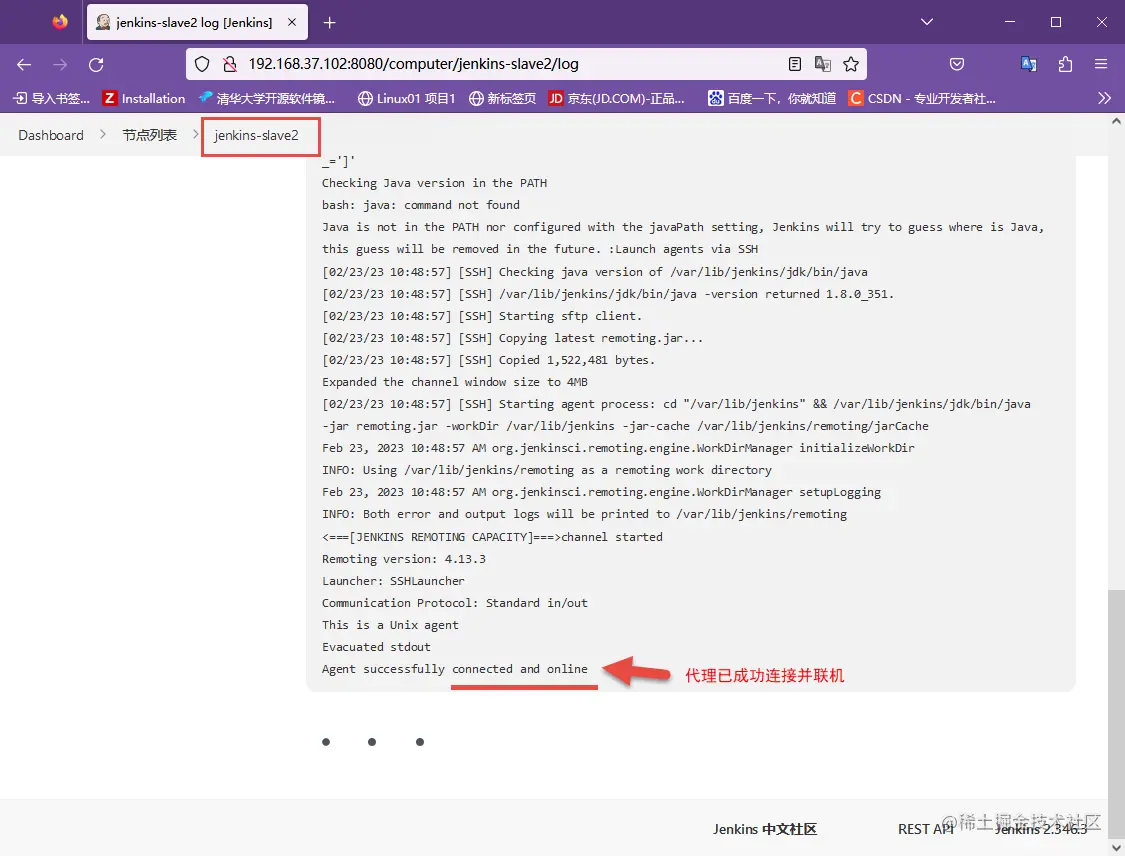Open the list all tabs chevron
Viewport: 1125px width, 856px height.
tap(927, 22)
